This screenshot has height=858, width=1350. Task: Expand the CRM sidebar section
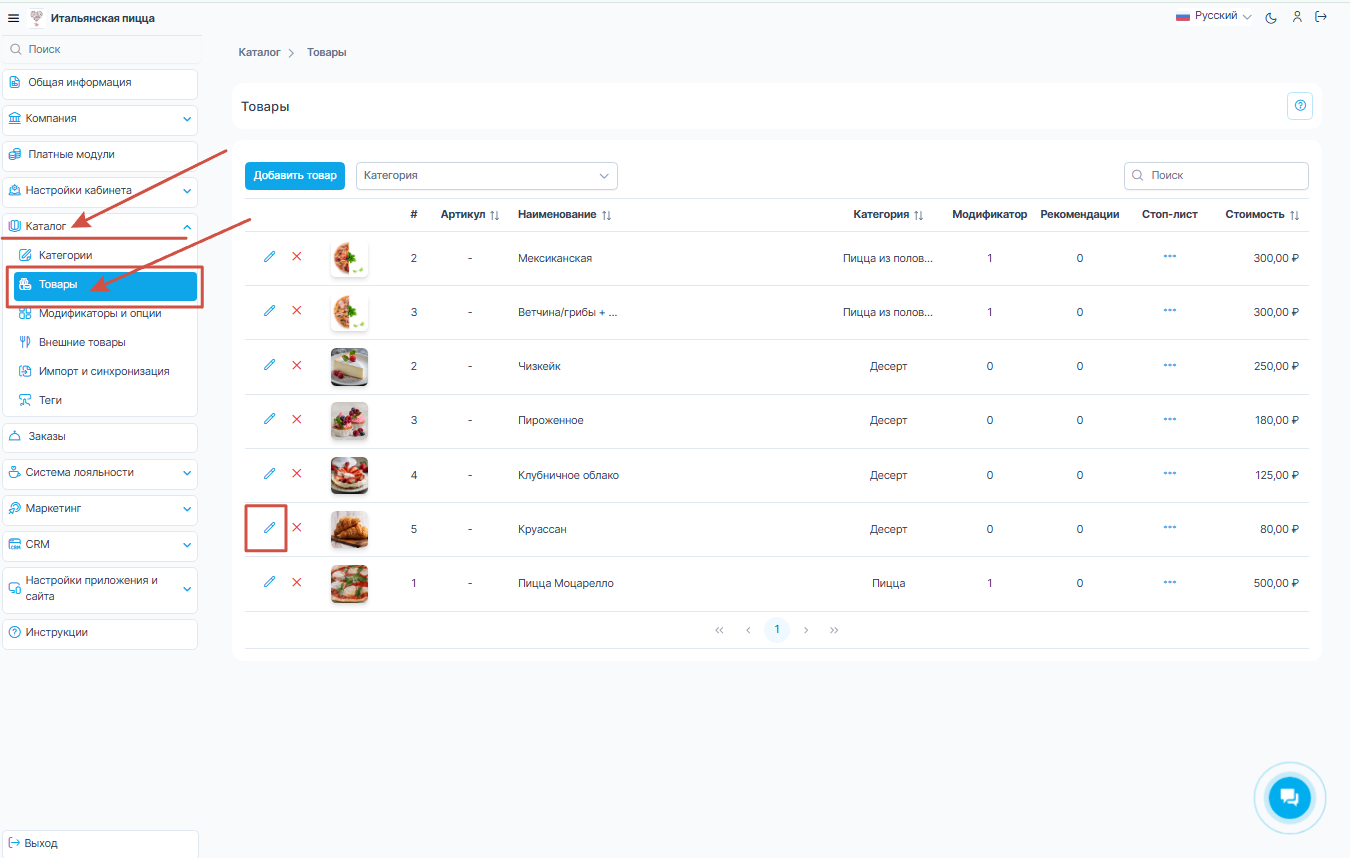(100, 544)
